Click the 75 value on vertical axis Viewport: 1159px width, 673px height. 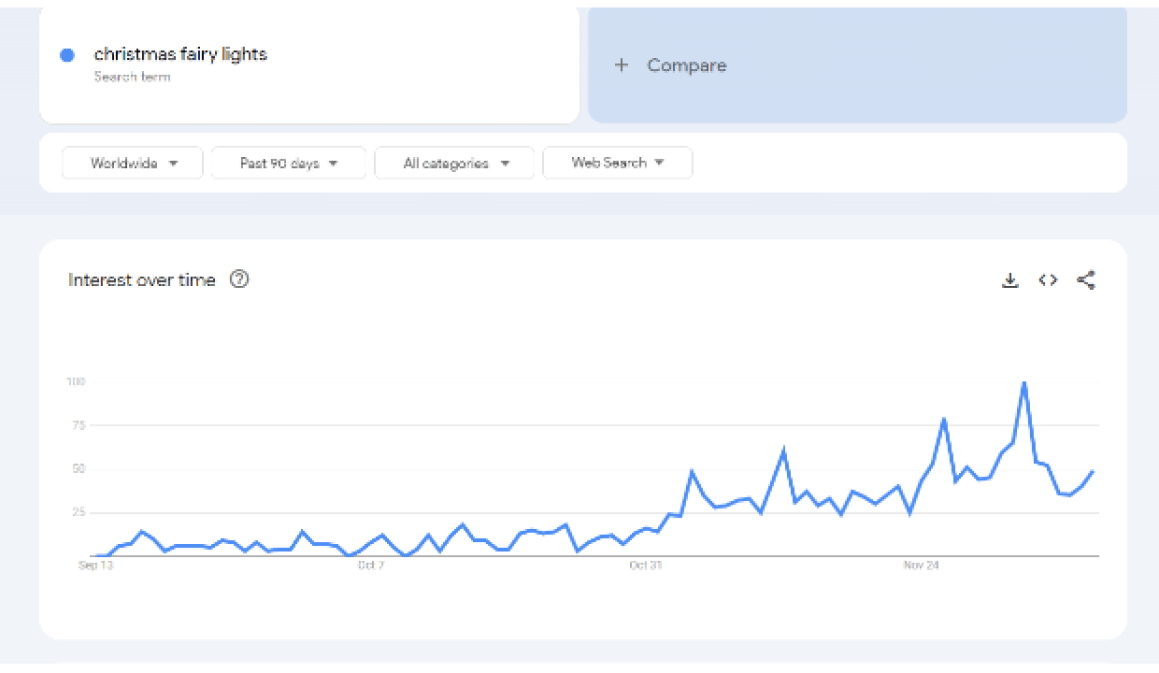(x=77, y=425)
